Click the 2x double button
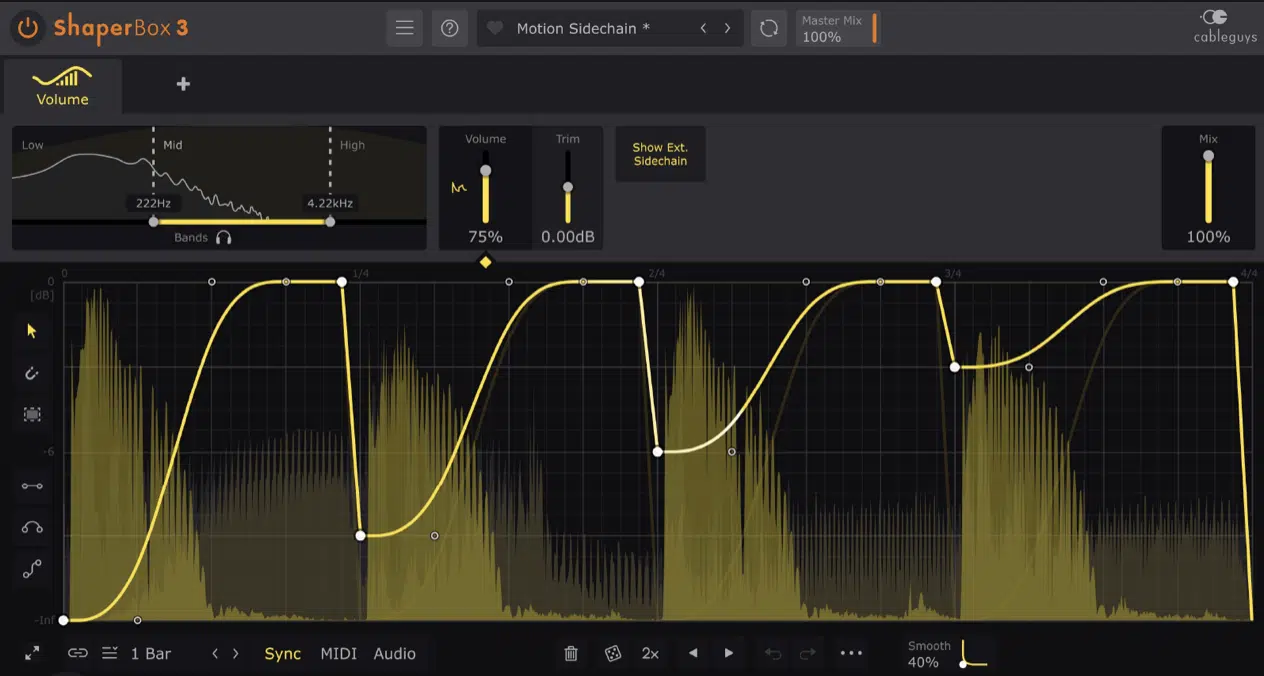Screen dimensions: 1264x676 click(x=650, y=654)
